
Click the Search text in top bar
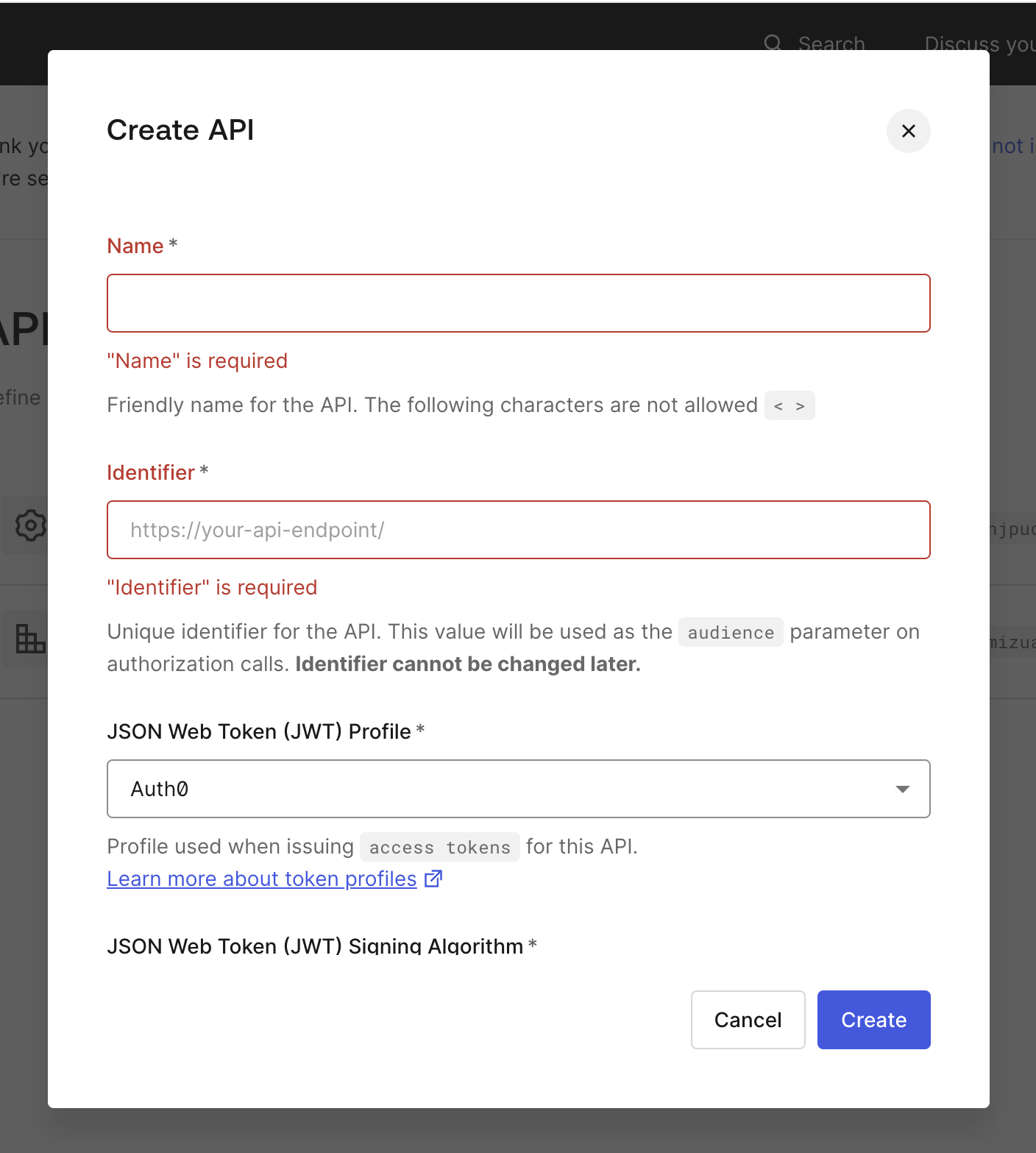point(831,44)
